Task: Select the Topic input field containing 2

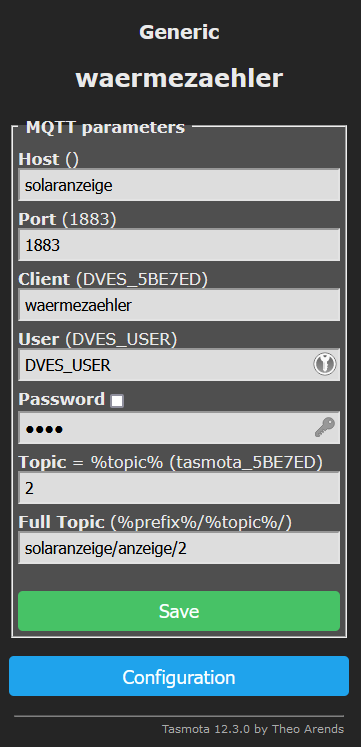Action: 179,488
